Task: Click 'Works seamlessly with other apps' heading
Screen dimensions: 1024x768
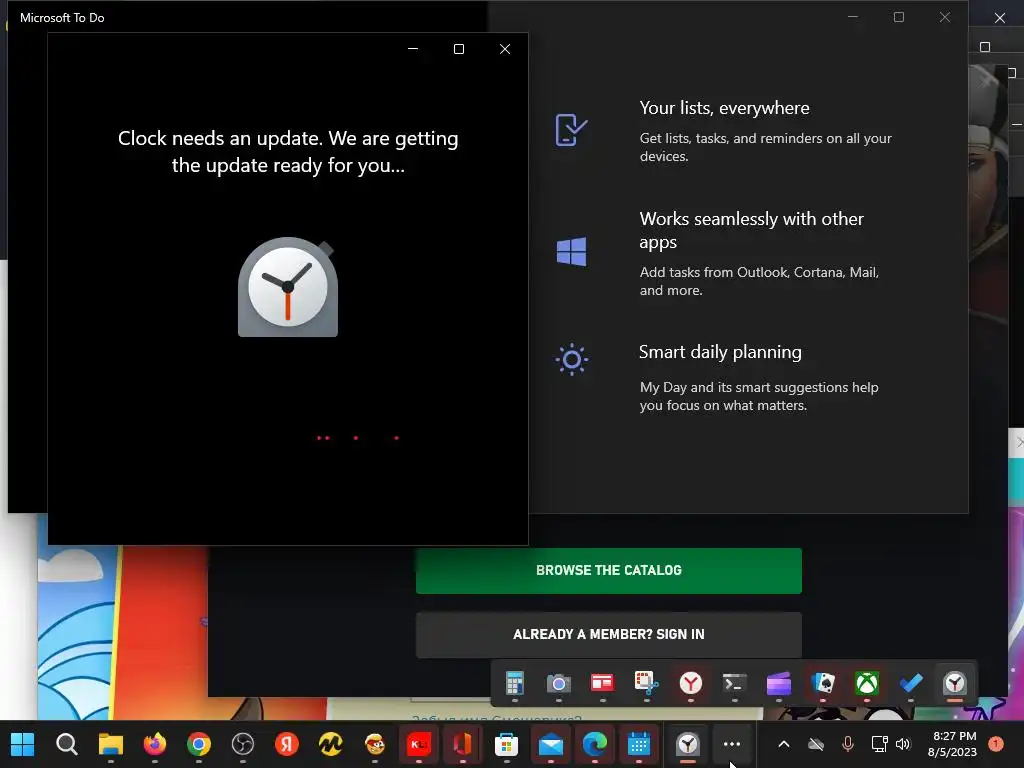Action: [752, 230]
